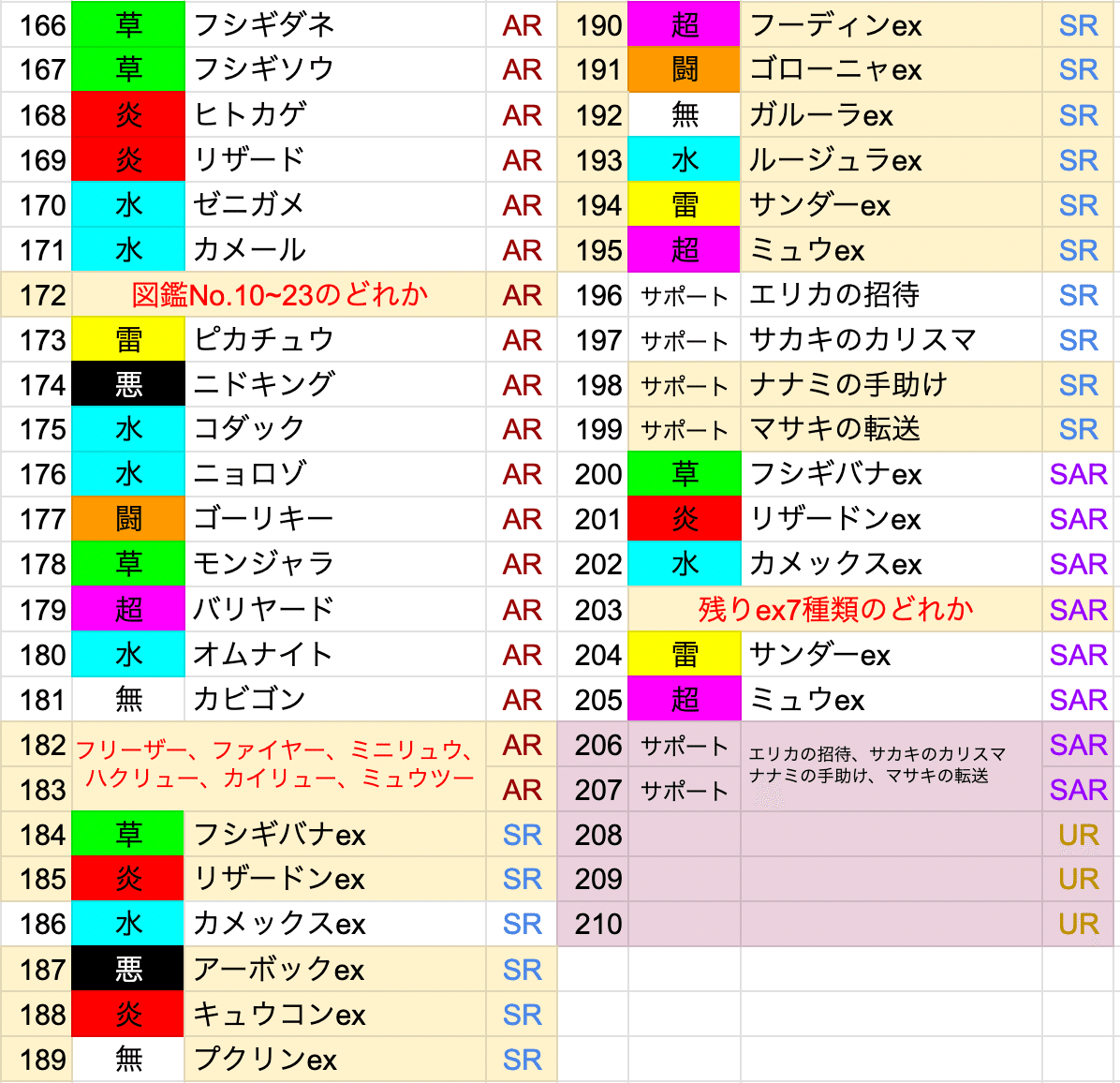Select the SAR rarity cell in row 204
Screen dimensions: 1120x1083
click(x=1079, y=655)
